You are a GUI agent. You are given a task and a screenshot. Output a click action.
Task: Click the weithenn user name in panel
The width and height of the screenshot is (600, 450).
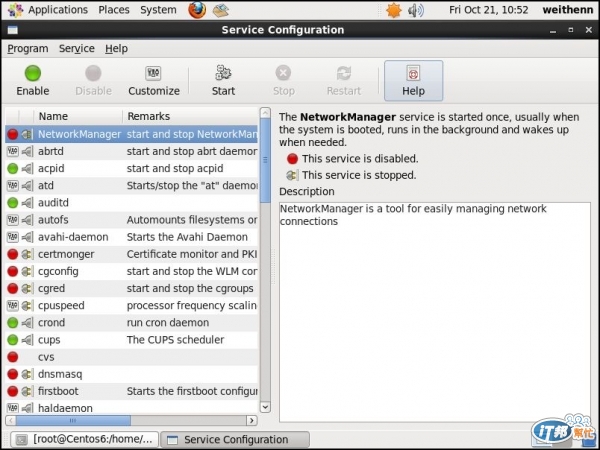(x=567, y=10)
